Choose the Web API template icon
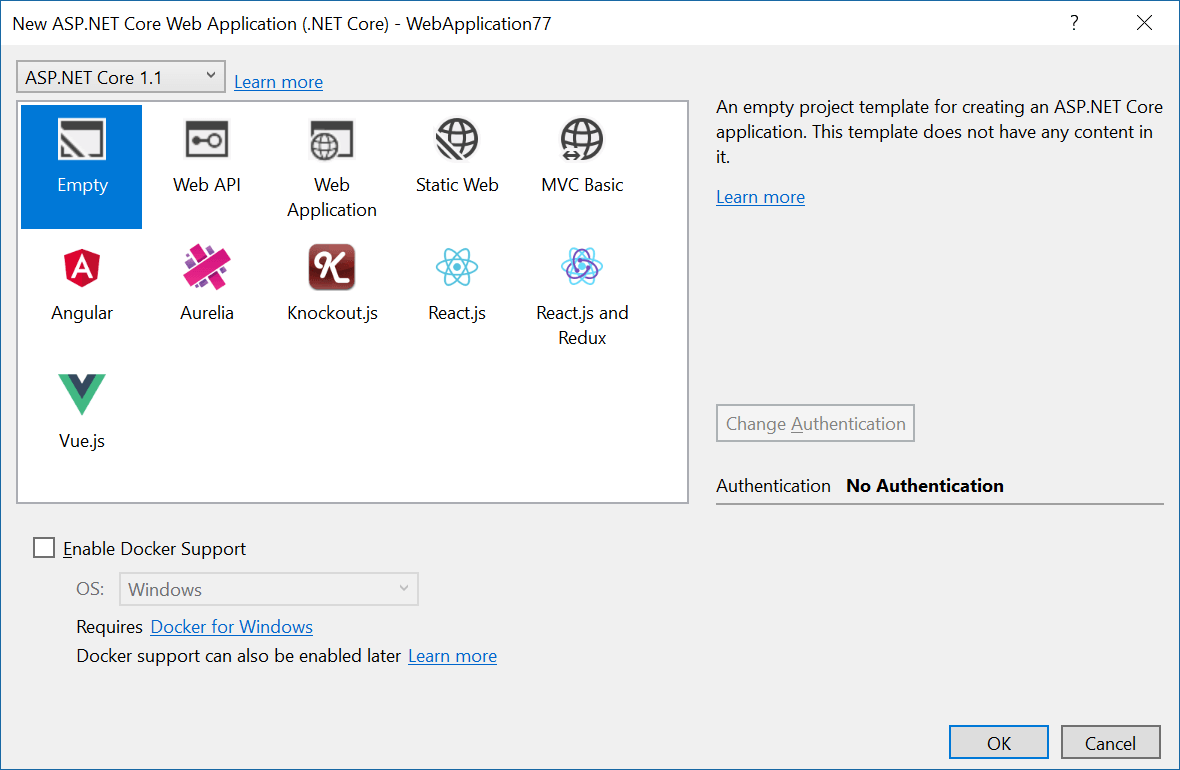 click(207, 139)
